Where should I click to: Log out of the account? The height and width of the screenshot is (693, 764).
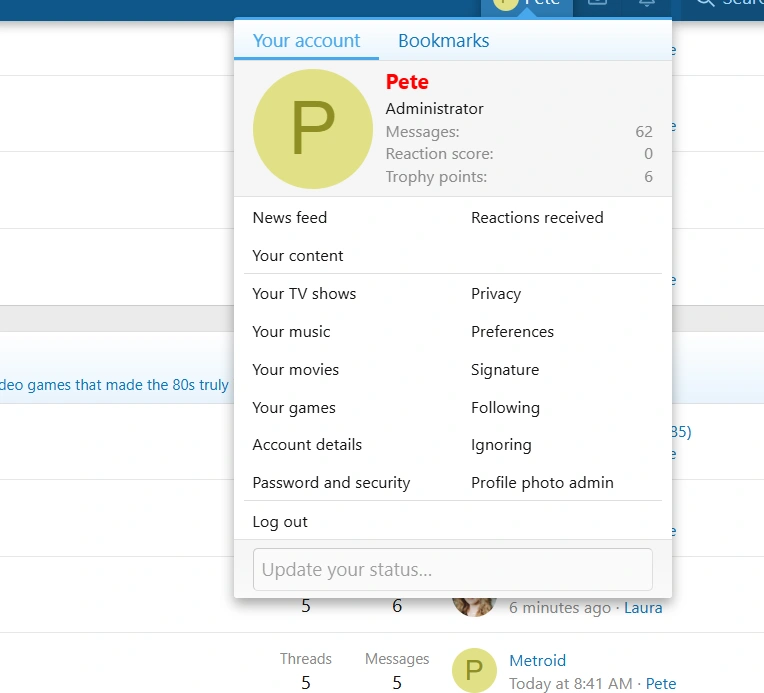tap(280, 522)
